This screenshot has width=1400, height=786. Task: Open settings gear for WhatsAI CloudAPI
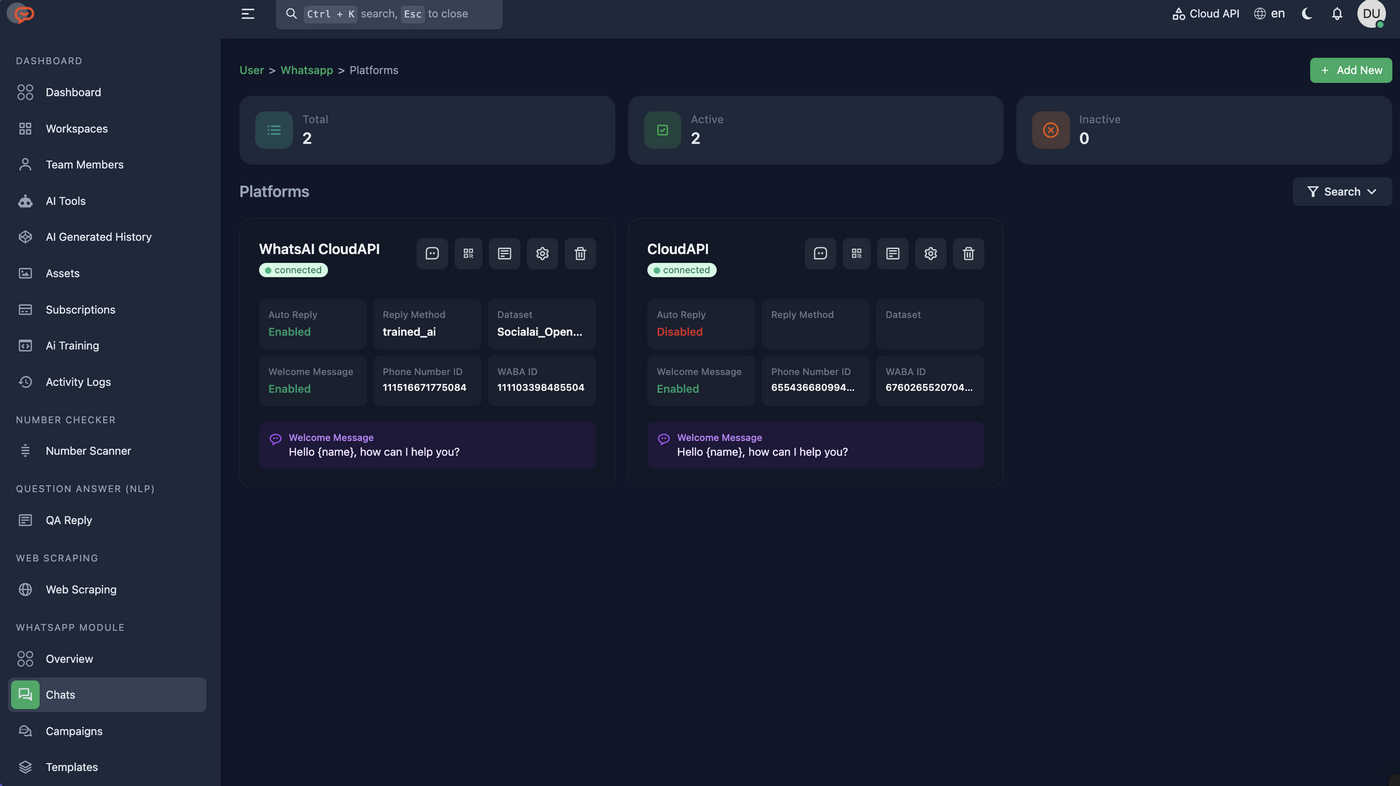click(542, 254)
